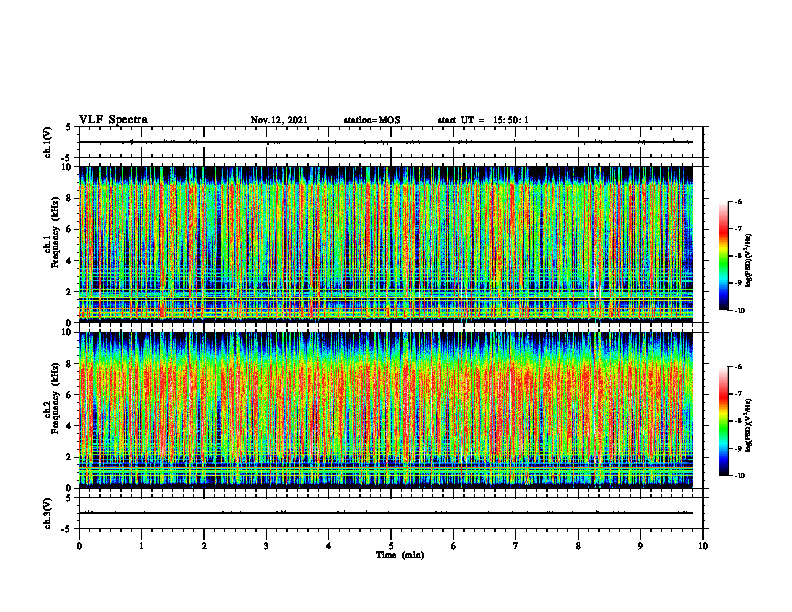This screenshot has width=792, height=612.
Task: Click the "8" kHz tick on ch.1 axis
Action: pyautogui.click(x=70, y=198)
